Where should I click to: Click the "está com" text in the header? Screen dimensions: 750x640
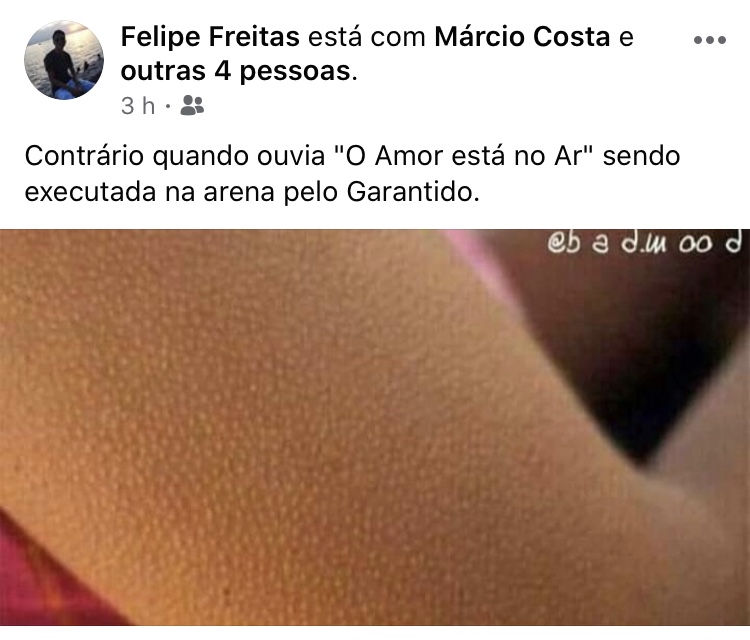(367, 37)
